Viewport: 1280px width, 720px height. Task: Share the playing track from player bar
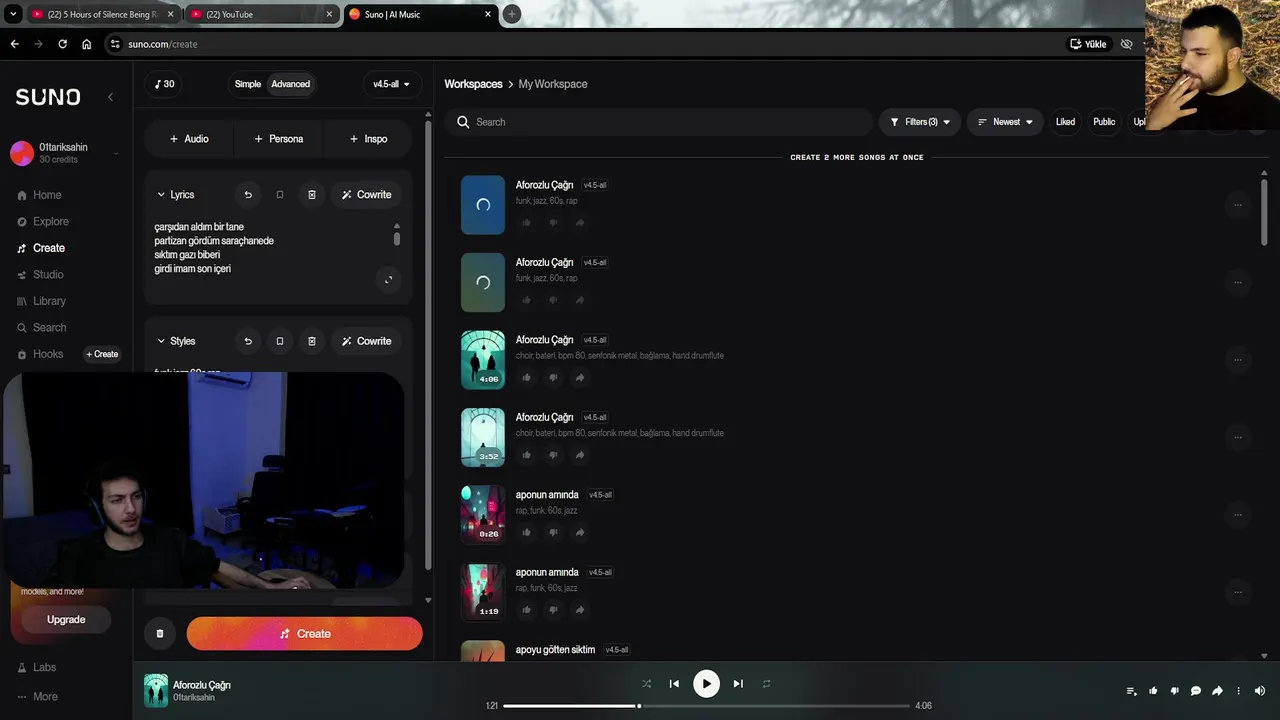click(1217, 691)
